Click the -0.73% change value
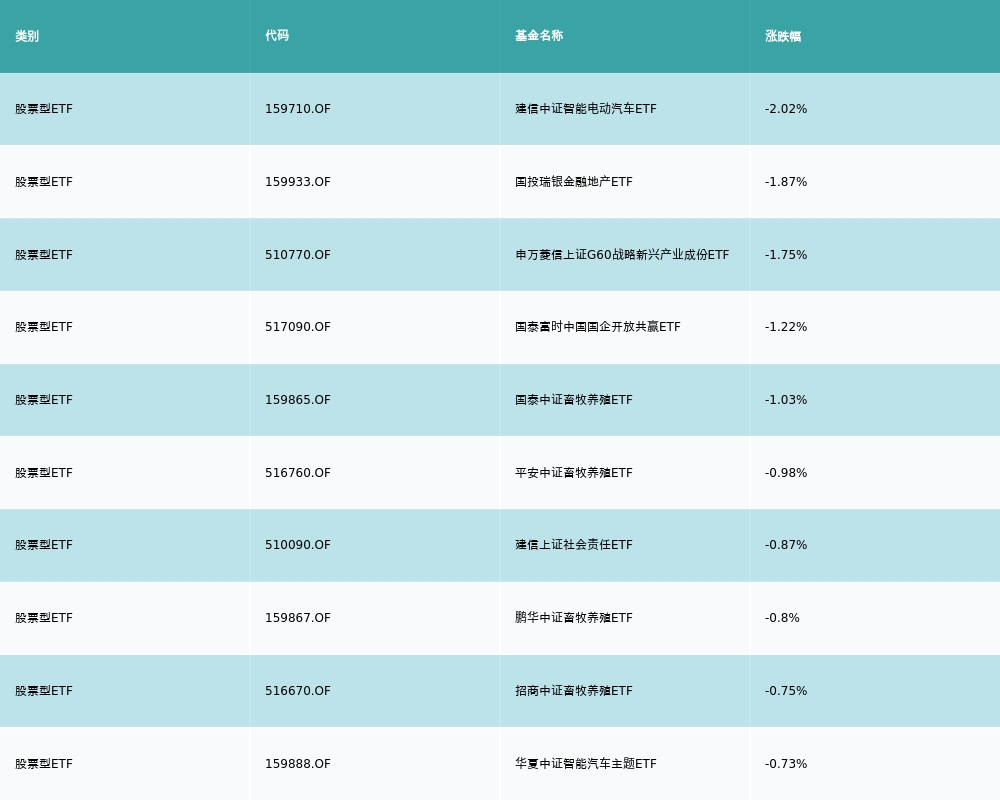Image resolution: width=1000 pixels, height=800 pixels. (x=786, y=764)
